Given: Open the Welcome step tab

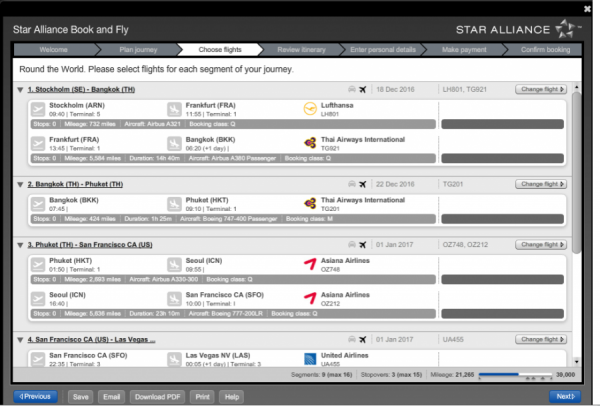Looking at the screenshot, I should [x=54, y=50].
